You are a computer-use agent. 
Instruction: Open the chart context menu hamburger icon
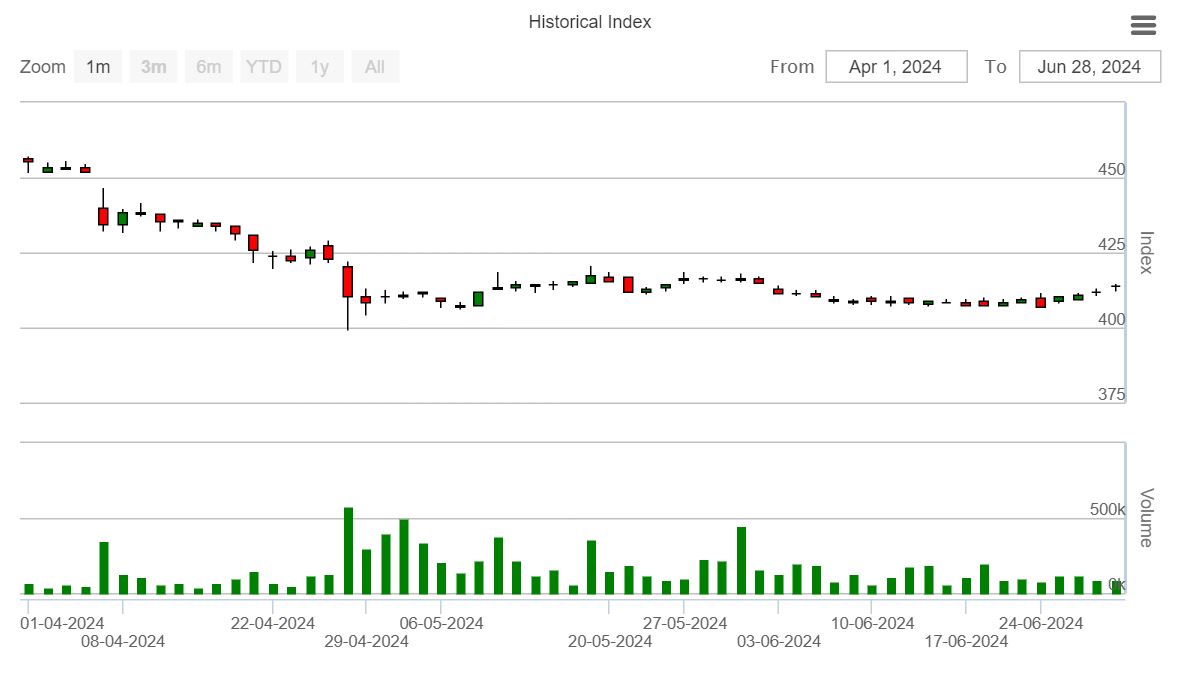click(1143, 26)
